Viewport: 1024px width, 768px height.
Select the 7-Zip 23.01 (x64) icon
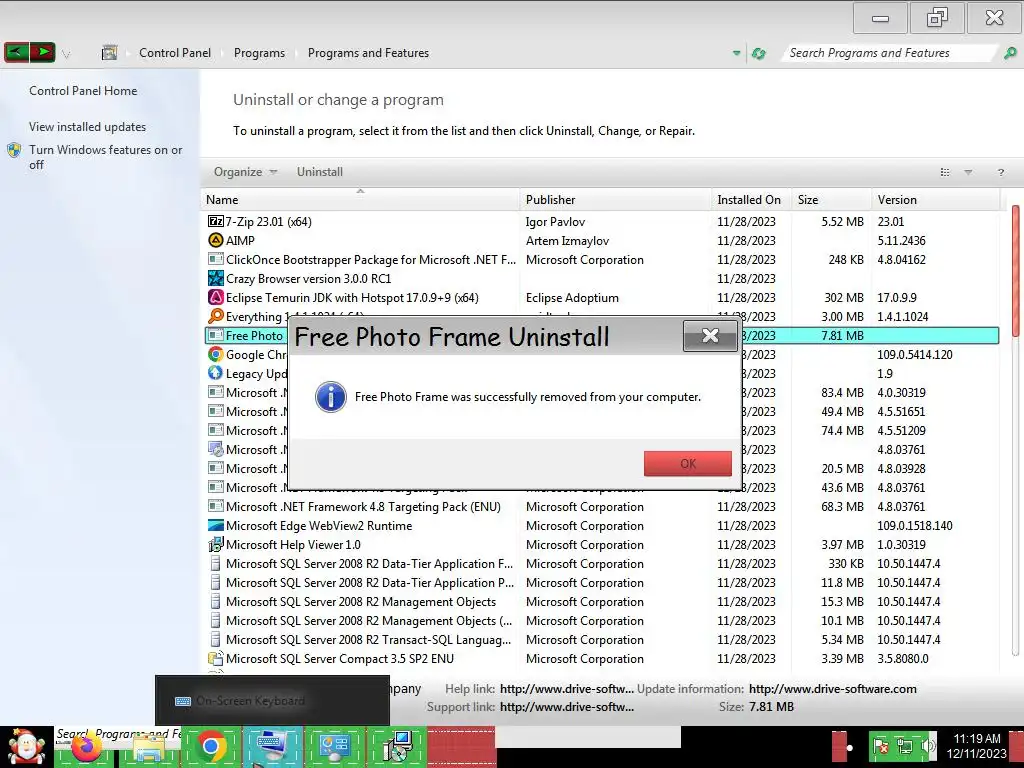216,221
